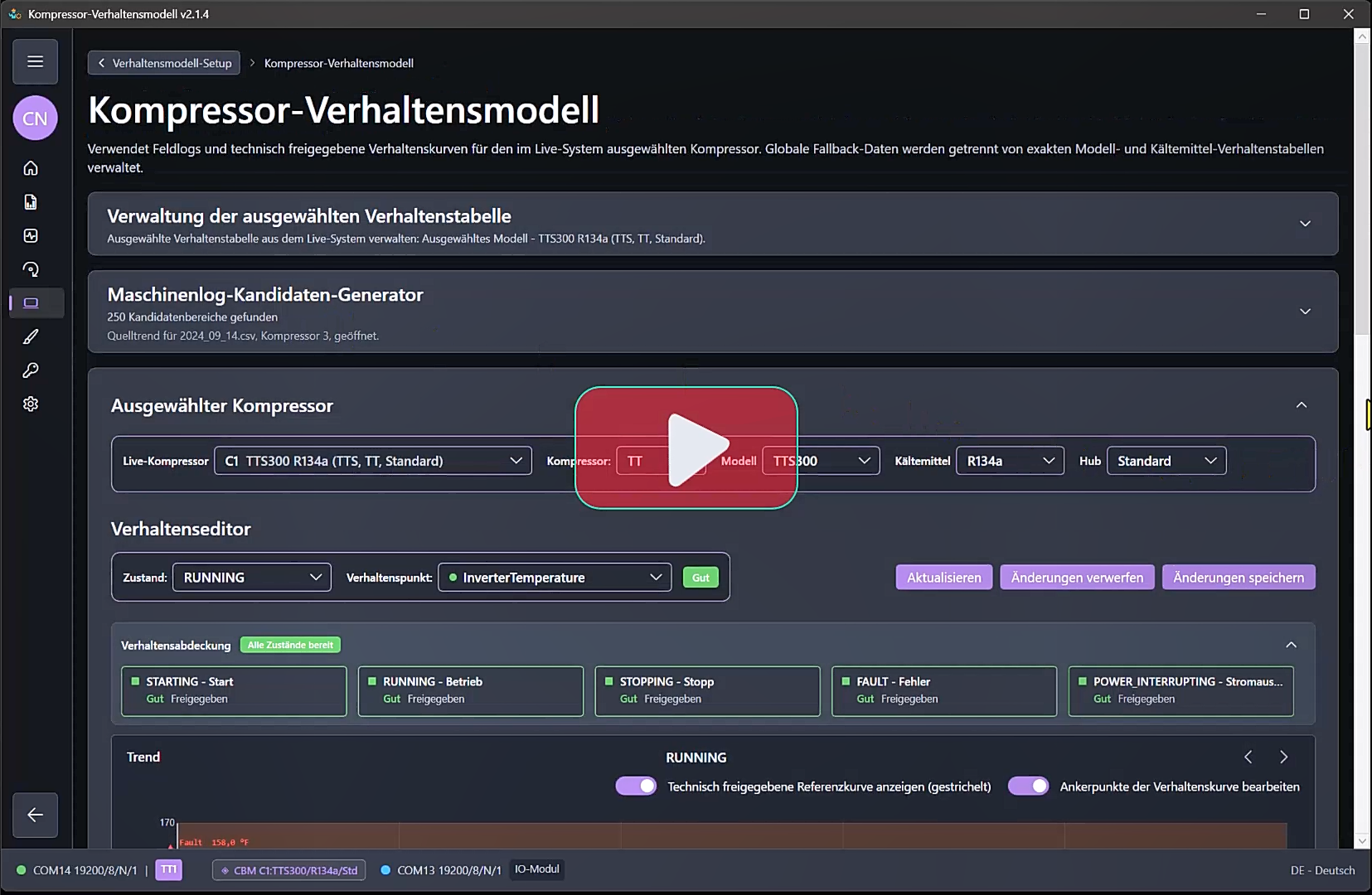Click Aktualisieren button
Image resolution: width=1372 pixels, height=895 pixels.
pyautogui.click(x=944, y=578)
